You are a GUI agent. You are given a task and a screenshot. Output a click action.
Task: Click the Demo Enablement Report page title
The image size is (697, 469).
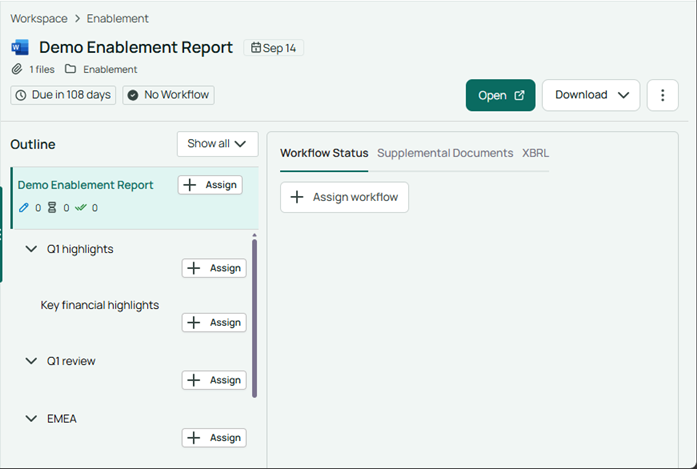(136, 47)
